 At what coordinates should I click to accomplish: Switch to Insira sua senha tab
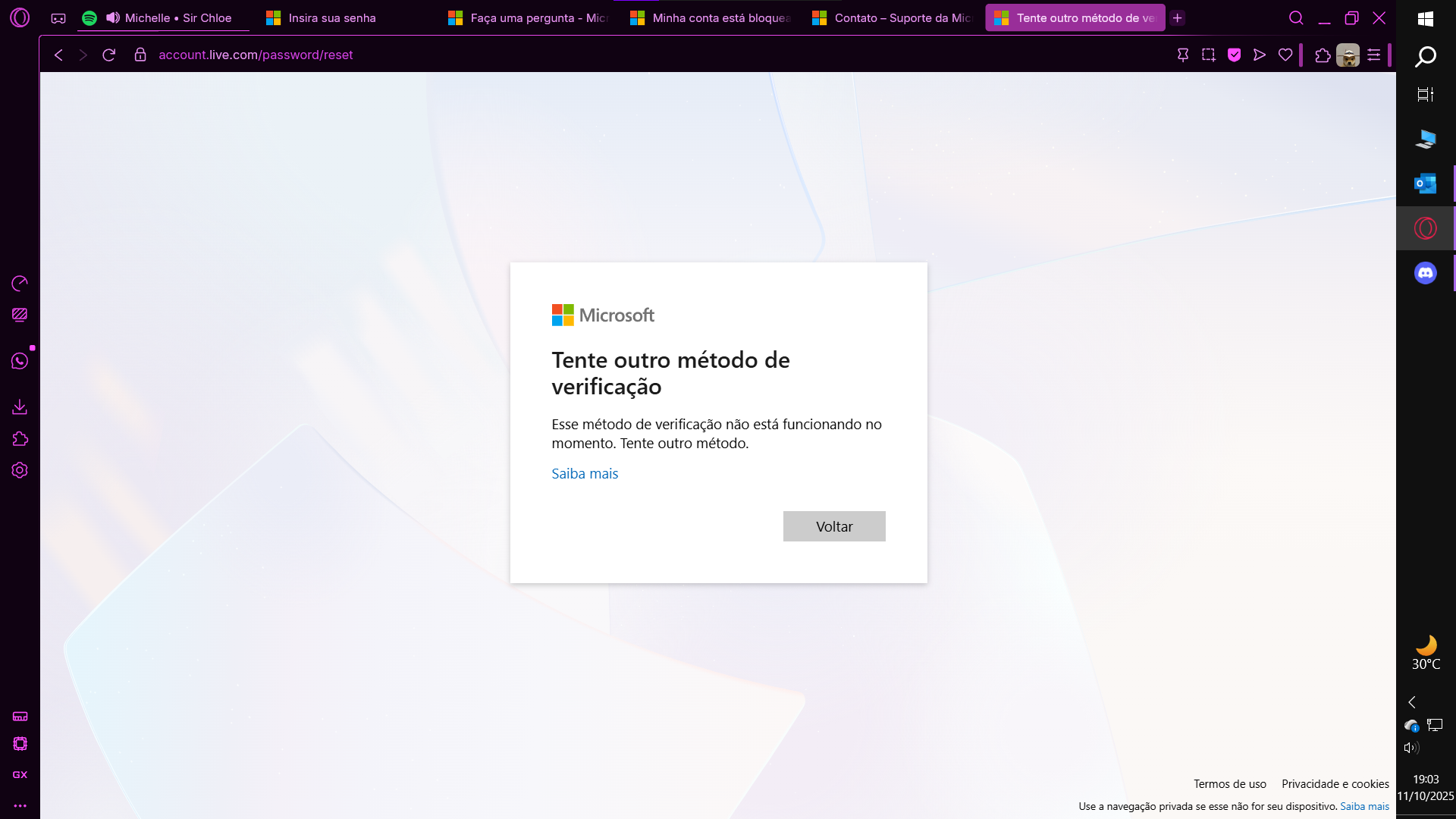[x=332, y=17]
